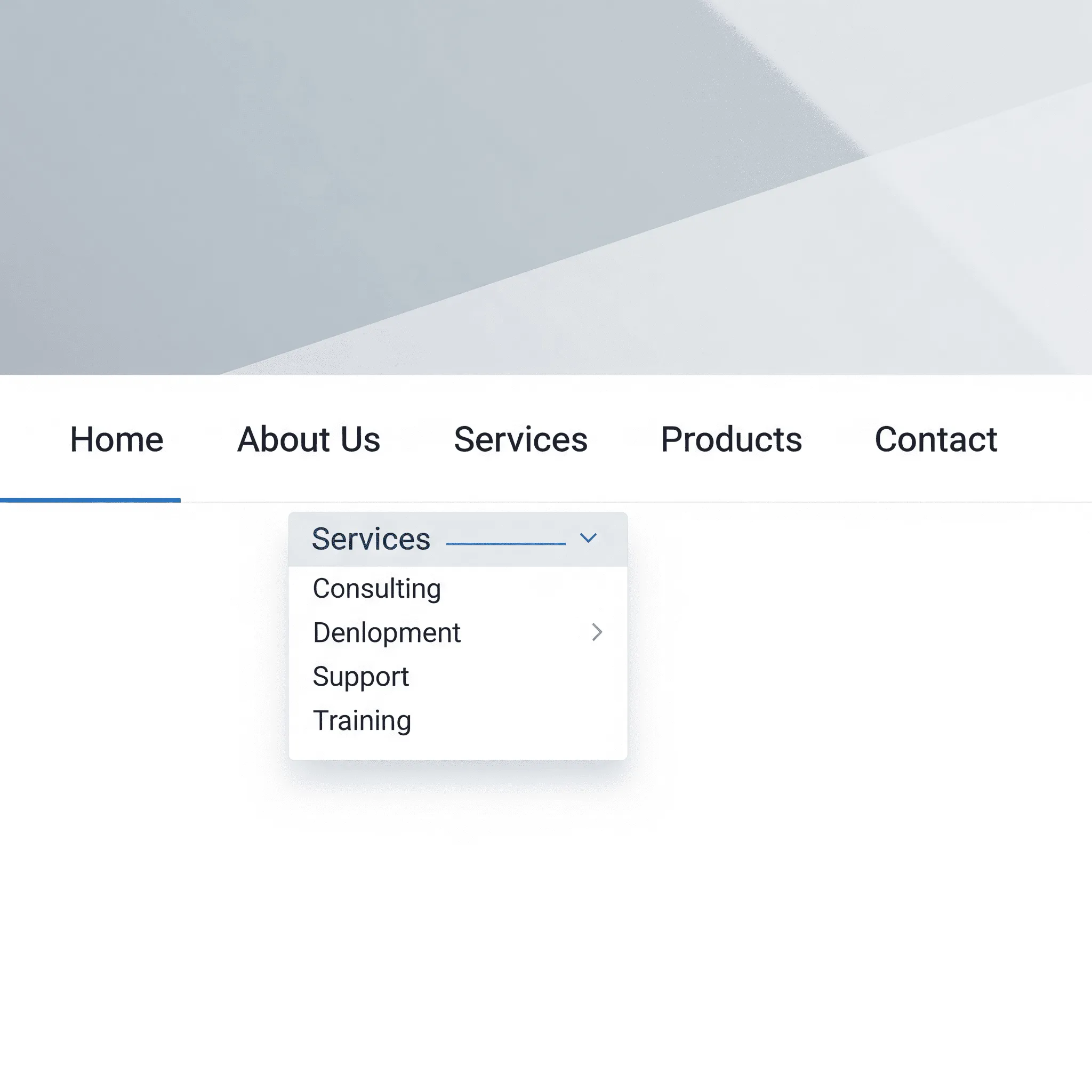Choose Support in the dropdown list
1092x1092 pixels.
point(361,677)
